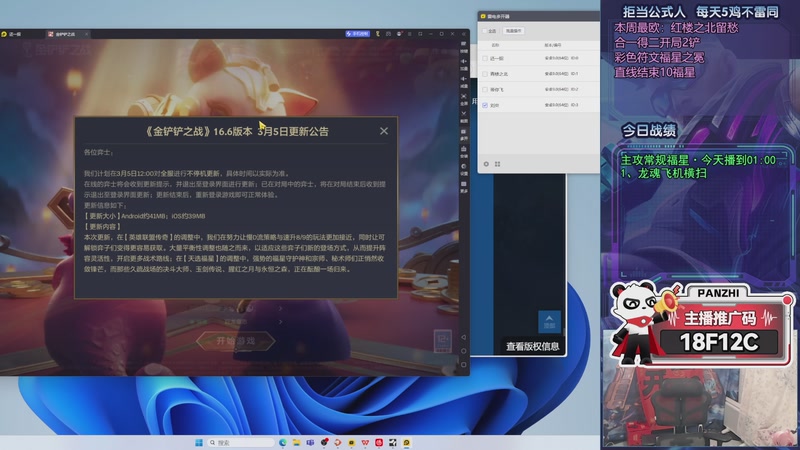Click the emulator home circle navigation button
The image size is (800, 450).
tap(463, 351)
